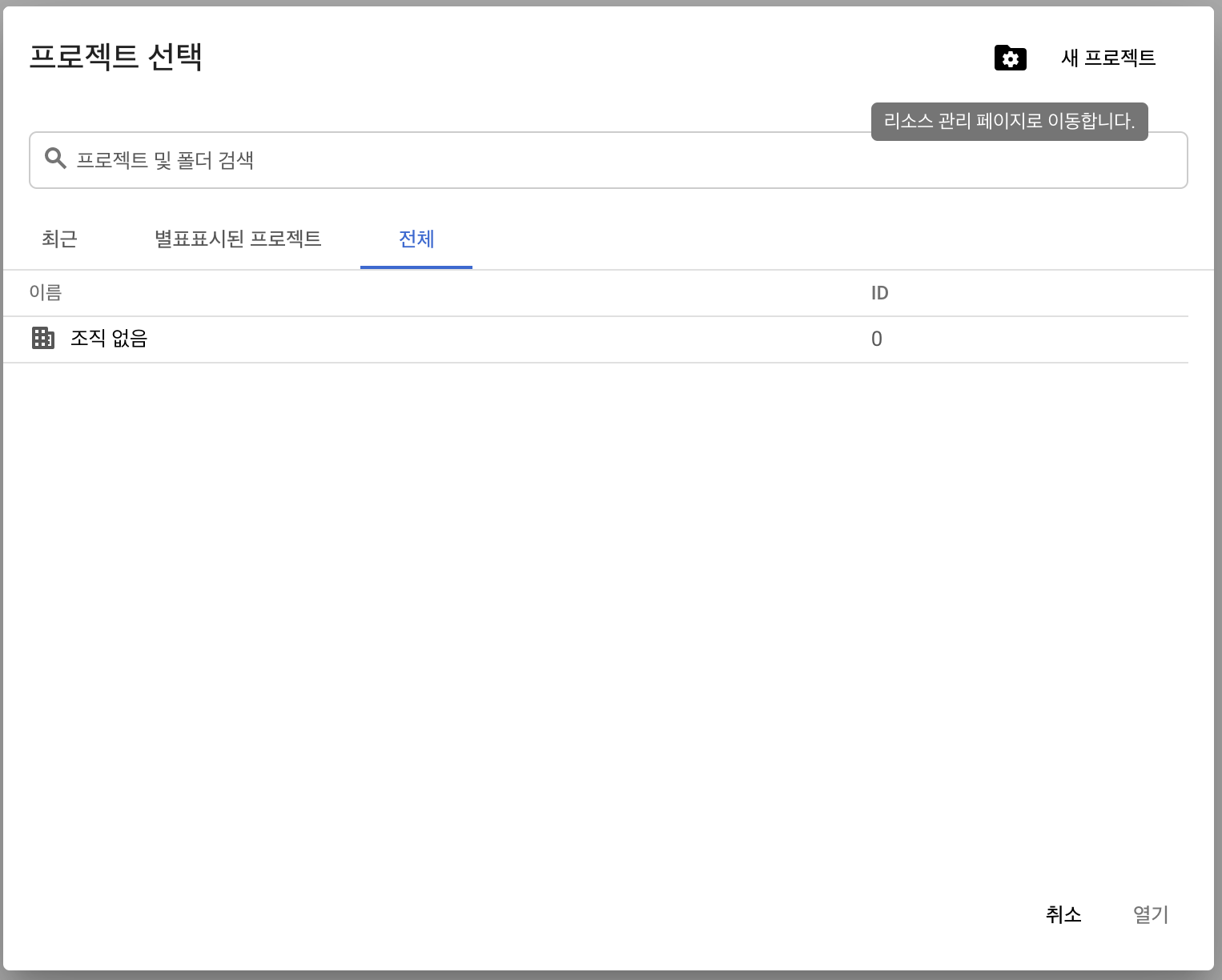The image size is (1222, 980).
Task: Click the 새 프로젝트 button
Action: click(1108, 58)
